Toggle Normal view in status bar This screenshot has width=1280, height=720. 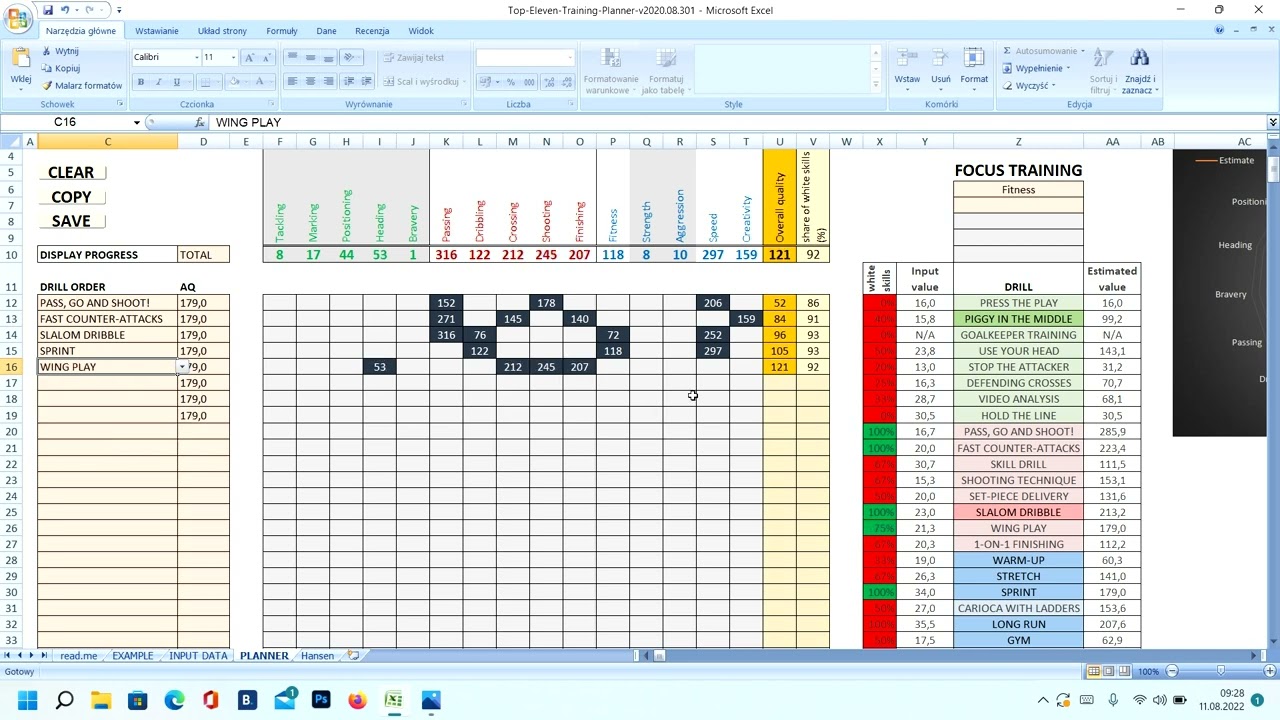[1094, 671]
